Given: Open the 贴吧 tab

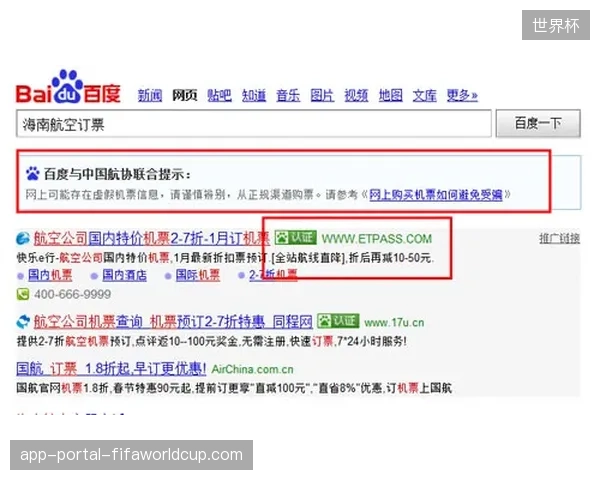Looking at the screenshot, I should (x=219, y=95).
